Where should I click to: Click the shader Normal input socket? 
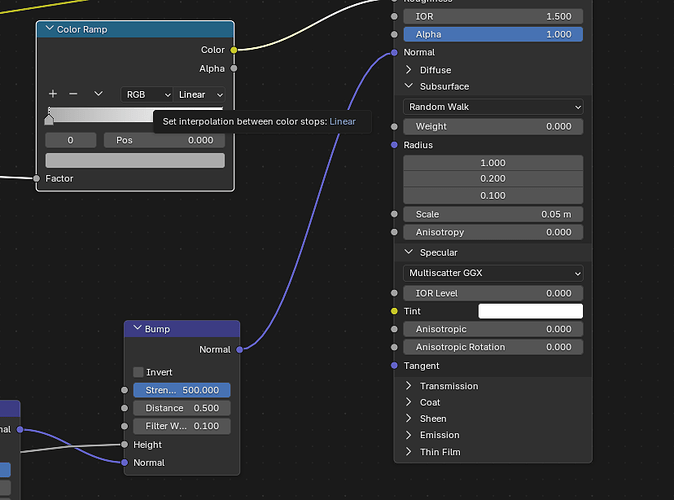(x=394, y=52)
